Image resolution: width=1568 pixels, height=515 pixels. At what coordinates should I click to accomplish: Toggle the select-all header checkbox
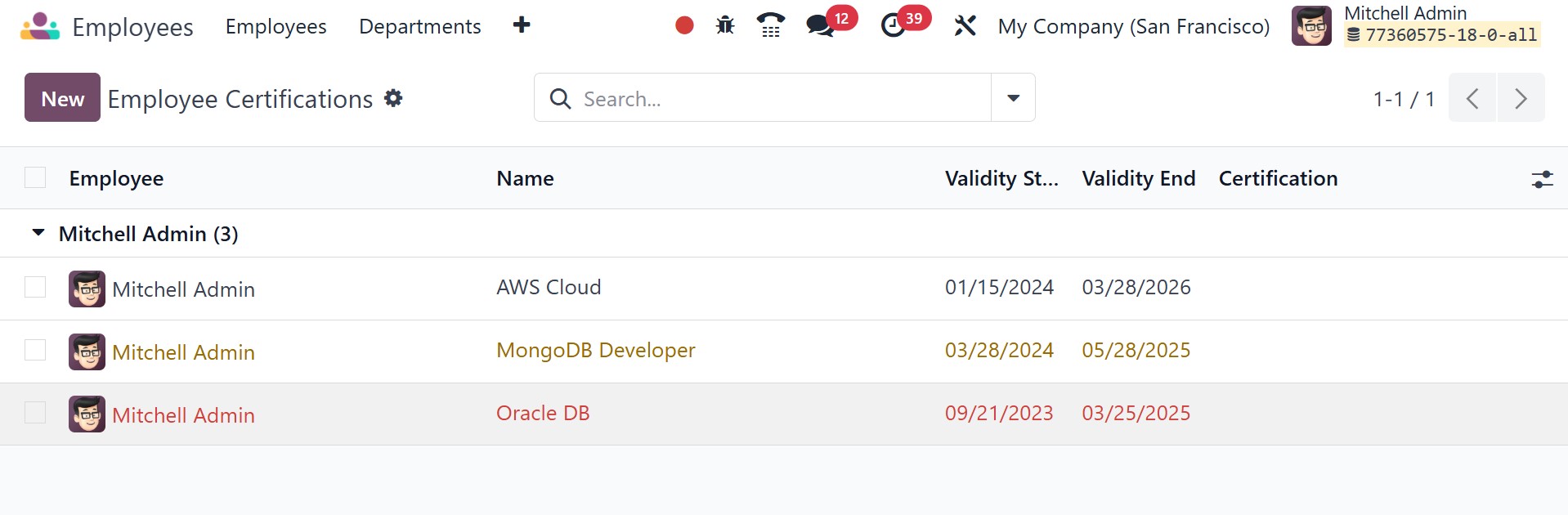coord(35,178)
